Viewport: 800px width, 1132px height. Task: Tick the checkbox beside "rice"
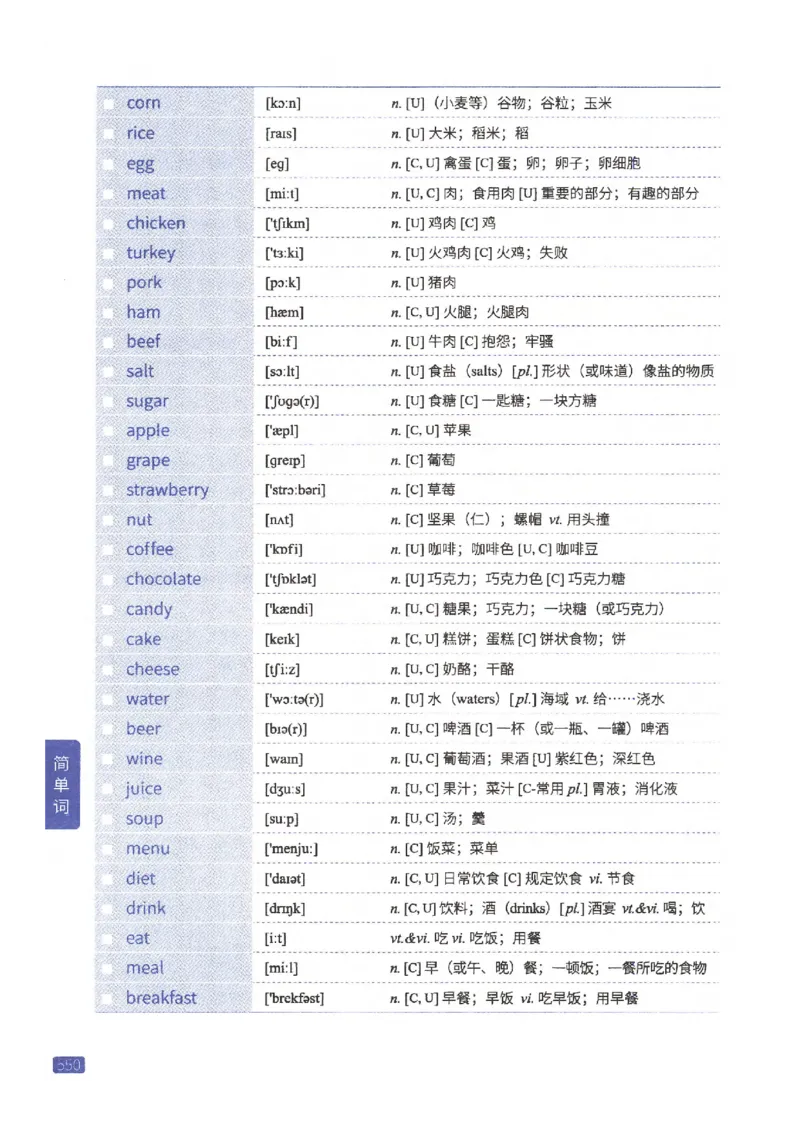108,133
